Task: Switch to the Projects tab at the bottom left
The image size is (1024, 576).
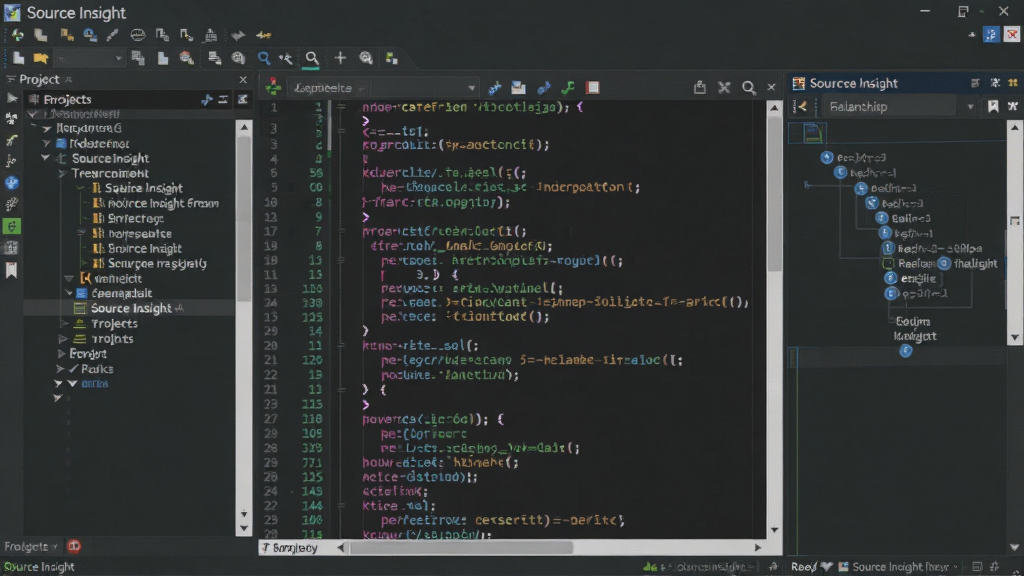Action: (29, 547)
